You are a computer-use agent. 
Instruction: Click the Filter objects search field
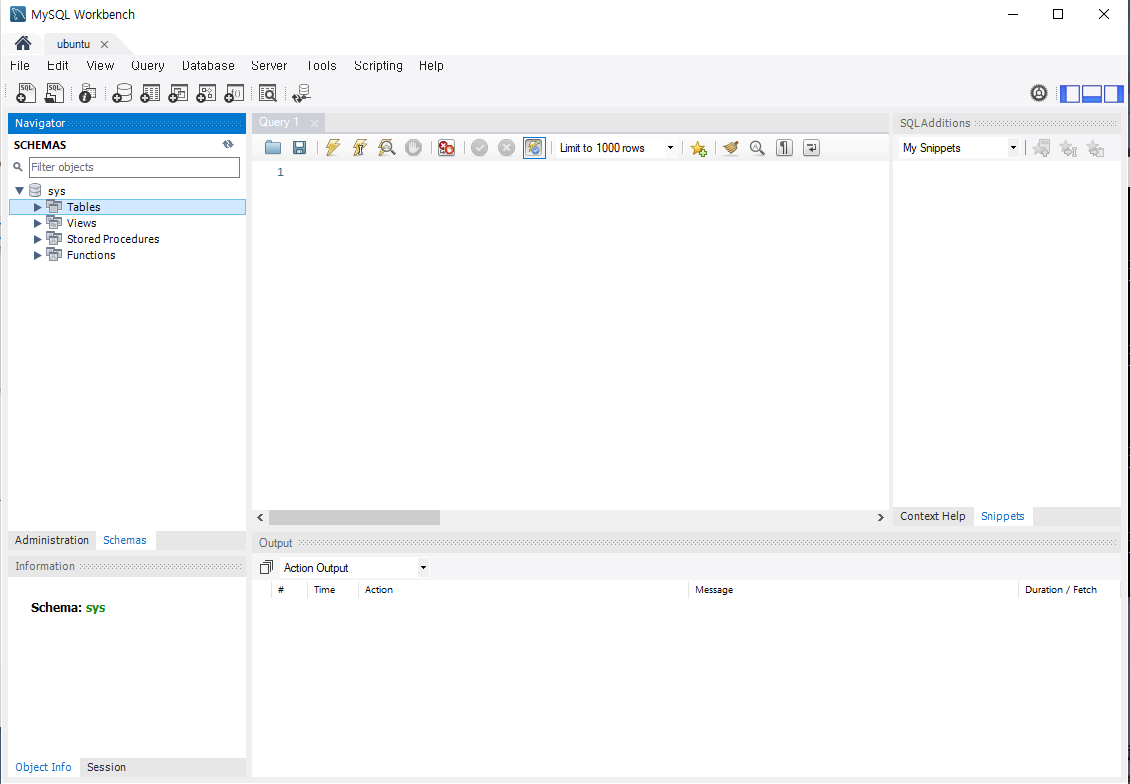pyautogui.click(x=134, y=167)
